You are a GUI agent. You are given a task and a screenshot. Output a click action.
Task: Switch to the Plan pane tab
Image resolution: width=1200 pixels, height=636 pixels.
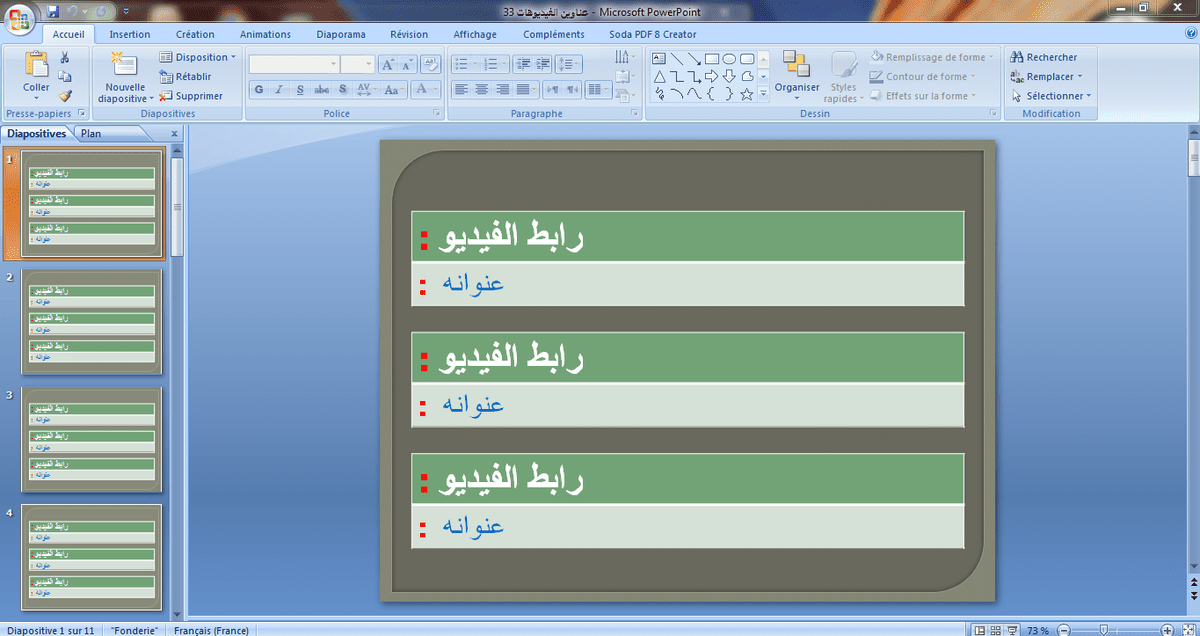point(91,133)
